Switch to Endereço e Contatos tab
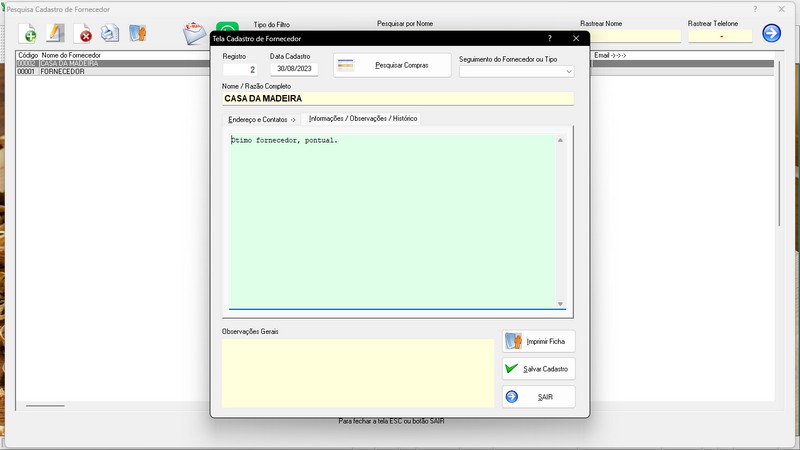Image resolution: width=800 pixels, height=450 pixels. [262, 119]
